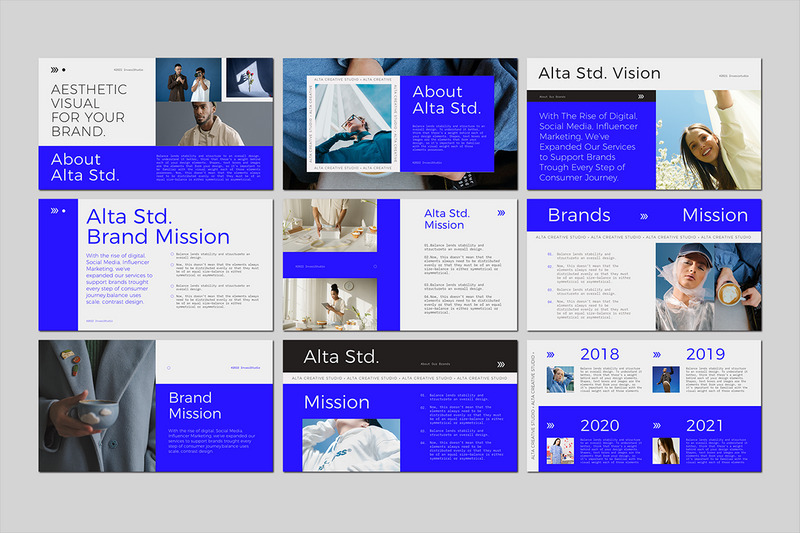800x533 pixels.
Task: Select the ALTA CREATIVE STUDIO ticker under the black Alta Std. bar
Action: (x=399, y=378)
